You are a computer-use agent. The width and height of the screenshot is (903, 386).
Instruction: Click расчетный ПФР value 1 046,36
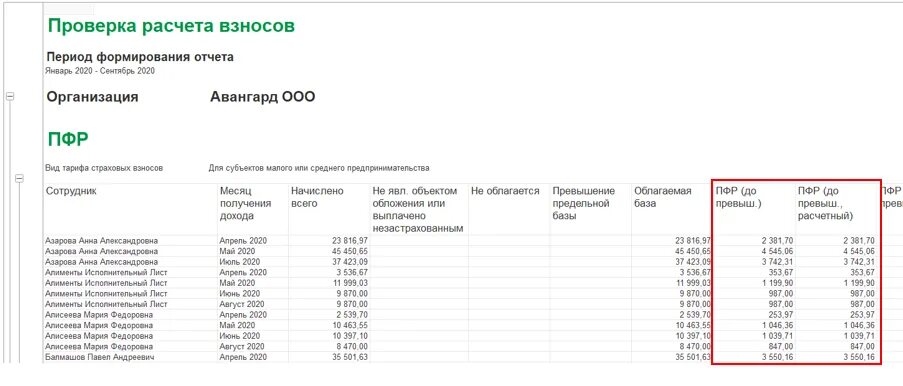(859, 326)
